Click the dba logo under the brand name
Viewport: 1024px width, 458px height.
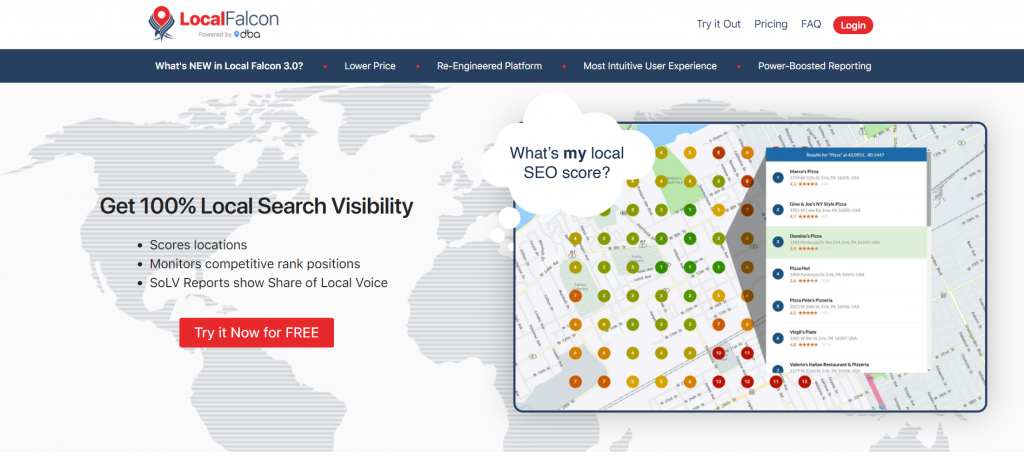click(246, 35)
